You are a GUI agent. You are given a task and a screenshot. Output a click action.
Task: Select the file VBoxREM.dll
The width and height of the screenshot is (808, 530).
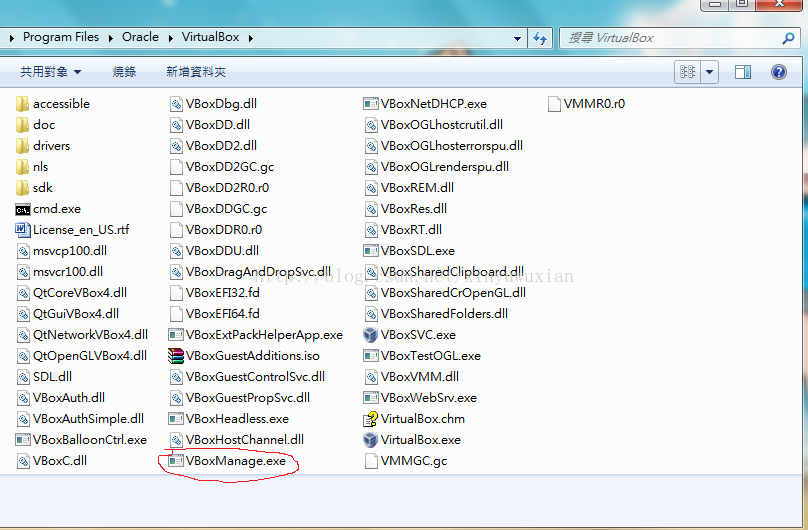pos(410,188)
